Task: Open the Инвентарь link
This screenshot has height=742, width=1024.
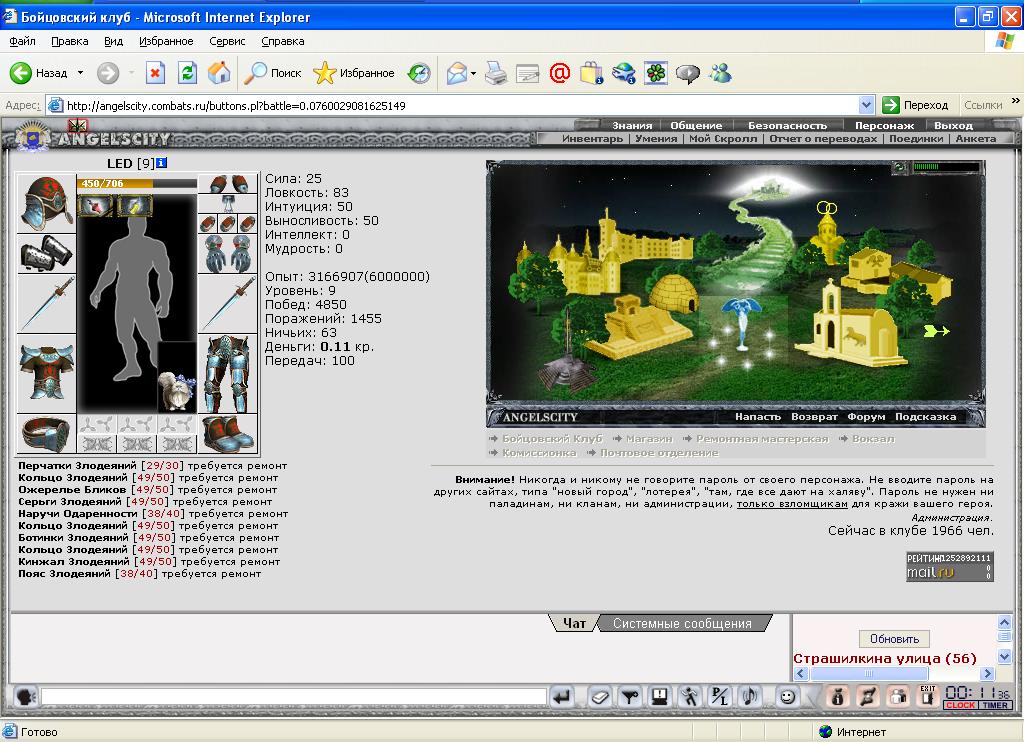Action: tap(592, 138)
